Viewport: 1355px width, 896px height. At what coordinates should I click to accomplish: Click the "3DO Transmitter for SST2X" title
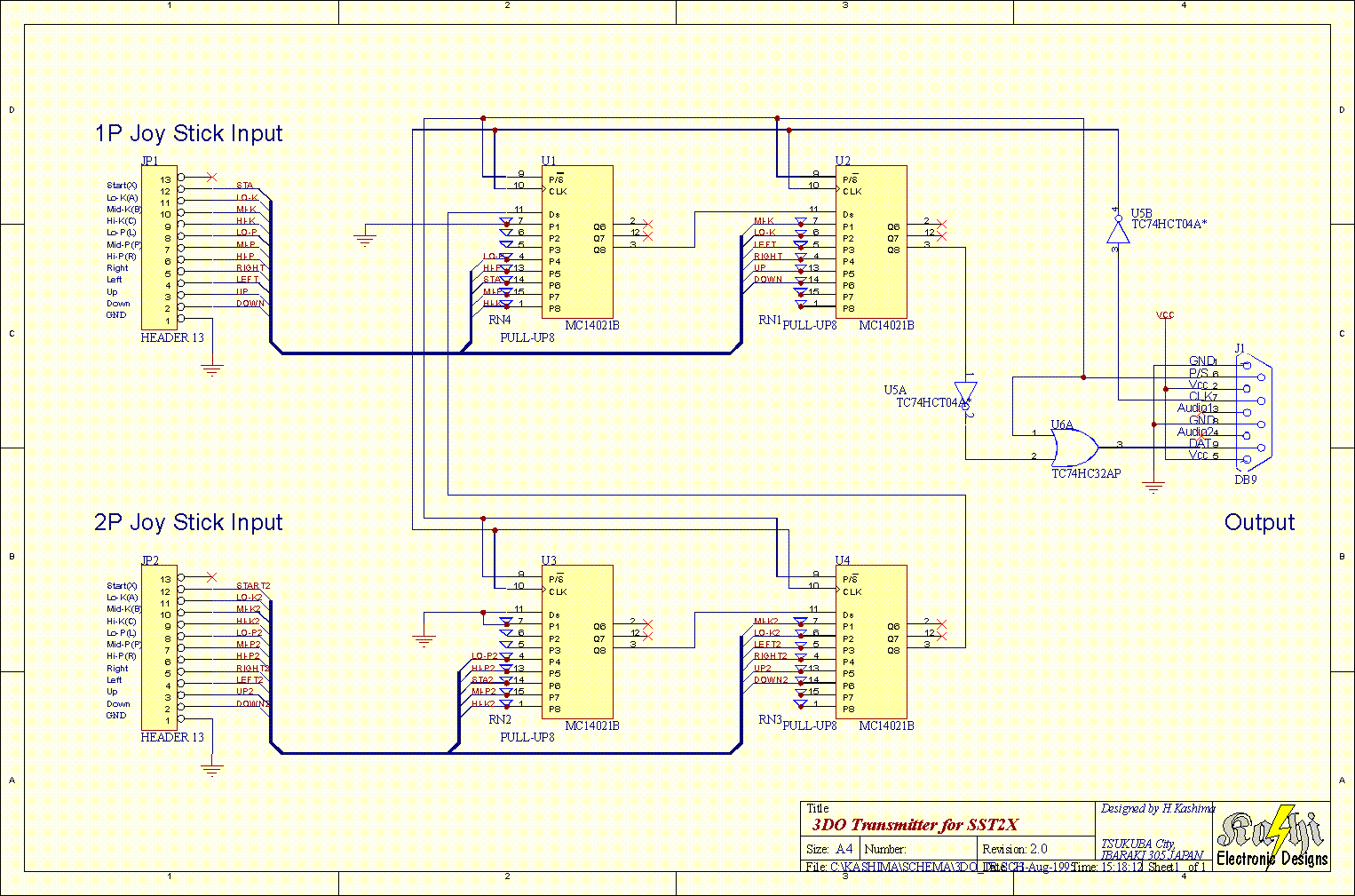[915, 825]
